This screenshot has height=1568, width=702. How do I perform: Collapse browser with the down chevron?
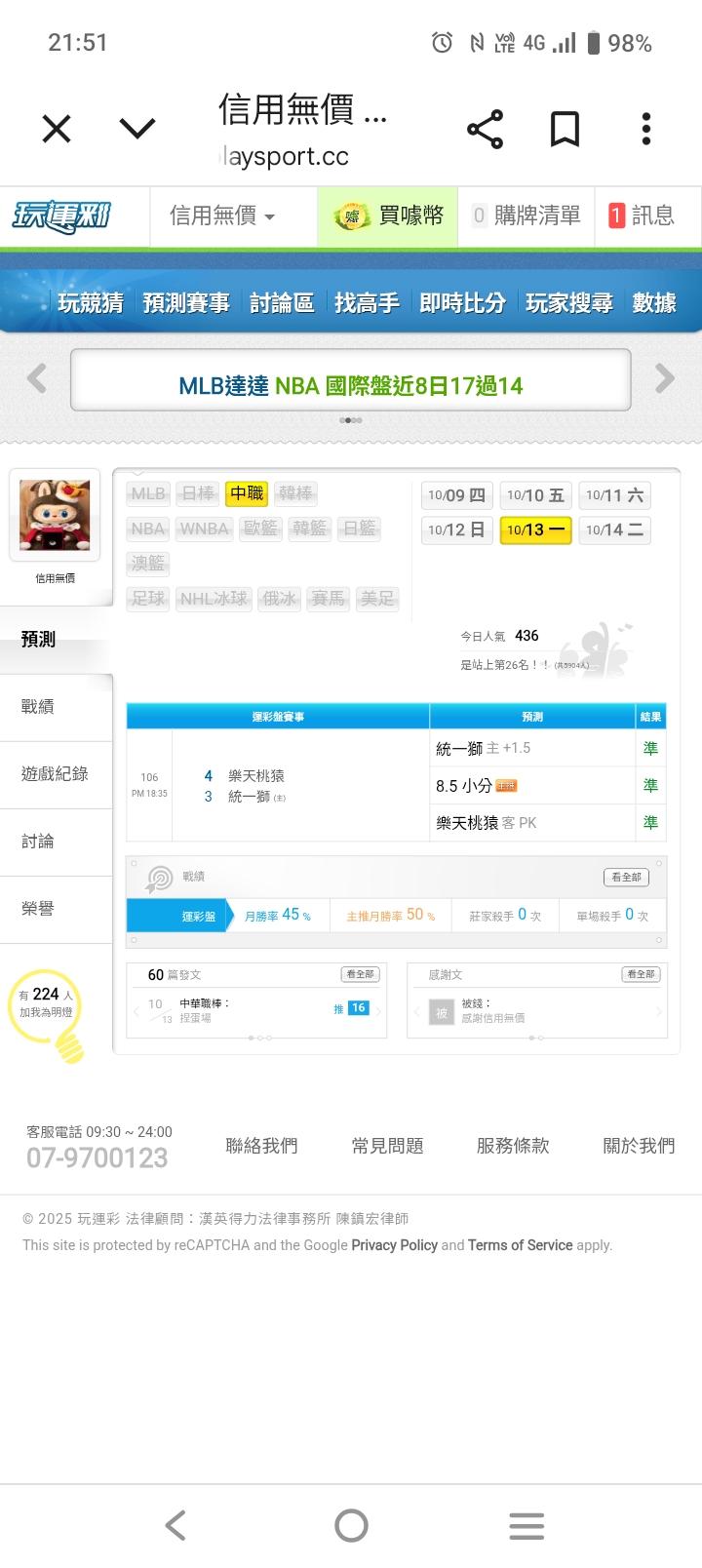coord(137,129)
